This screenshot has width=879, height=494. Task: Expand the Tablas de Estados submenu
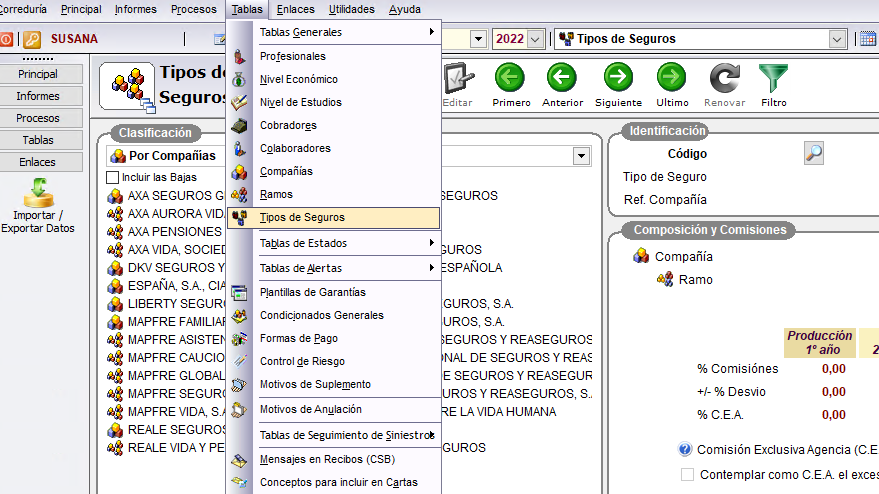point(431,243)
